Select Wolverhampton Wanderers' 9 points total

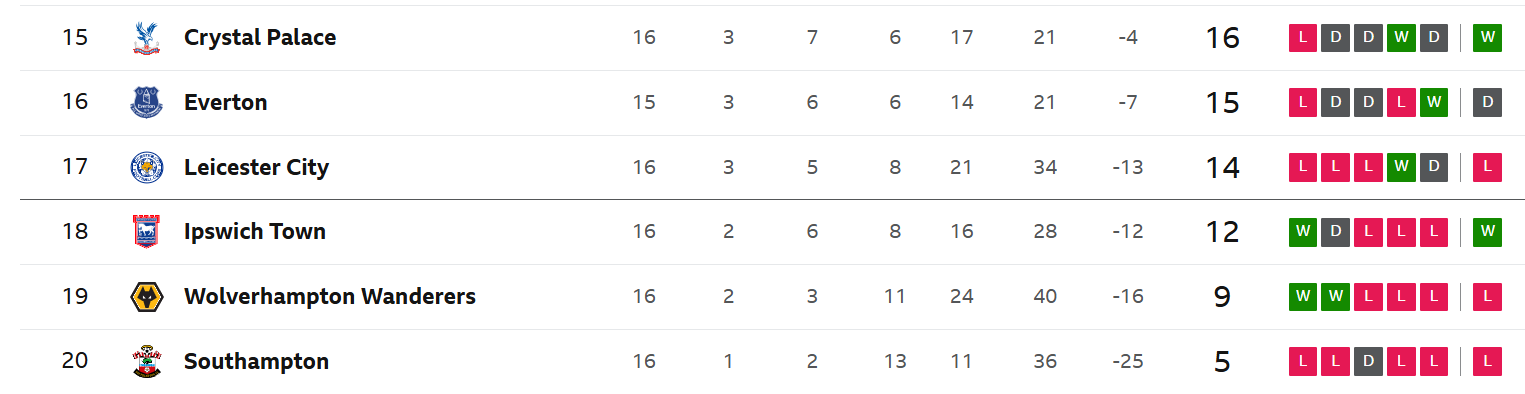coord(1222,297)
